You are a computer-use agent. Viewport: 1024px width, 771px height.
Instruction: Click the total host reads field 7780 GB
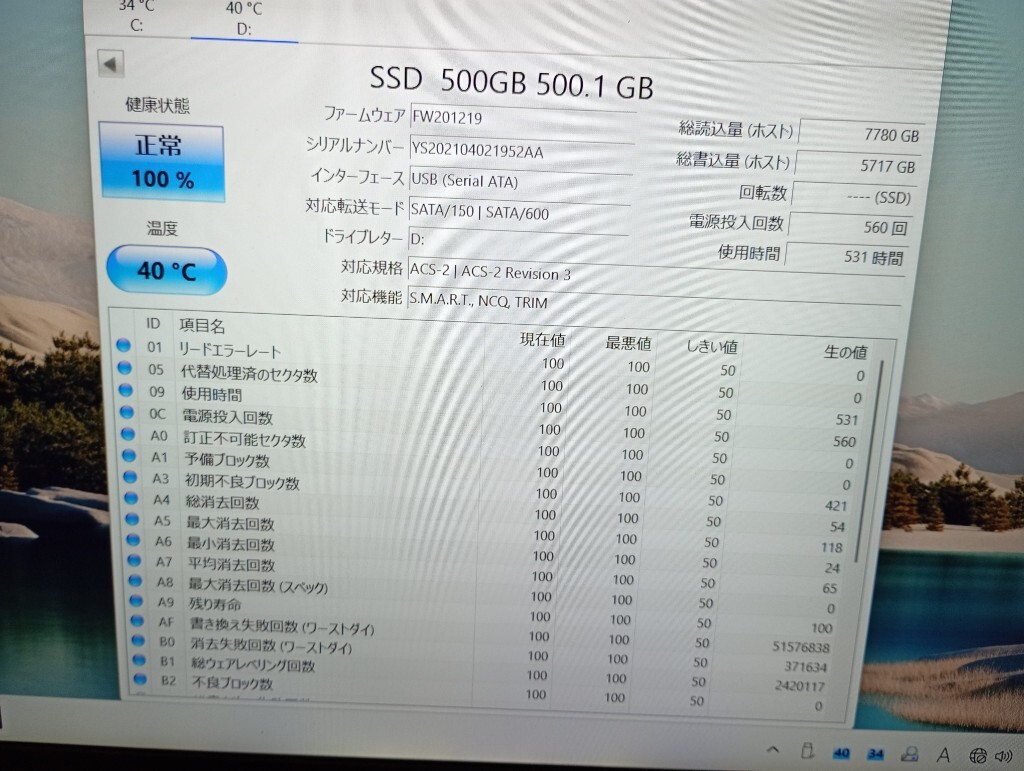[x=861, y=134]
